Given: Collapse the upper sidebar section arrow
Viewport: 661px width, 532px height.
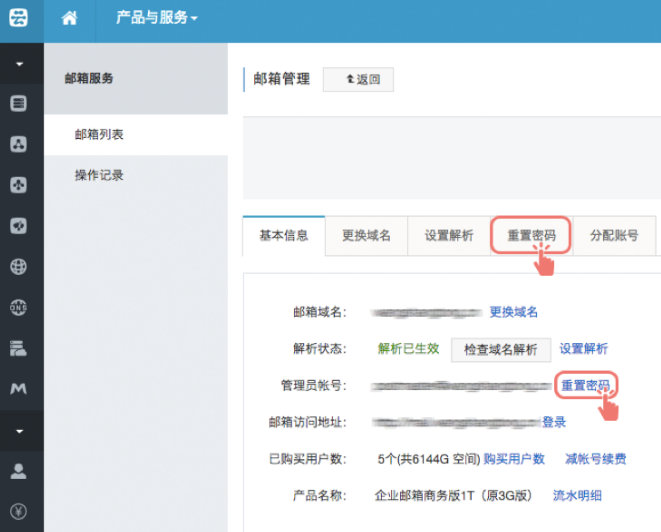Looking at the screenshot, I should (x=19, y=63).
